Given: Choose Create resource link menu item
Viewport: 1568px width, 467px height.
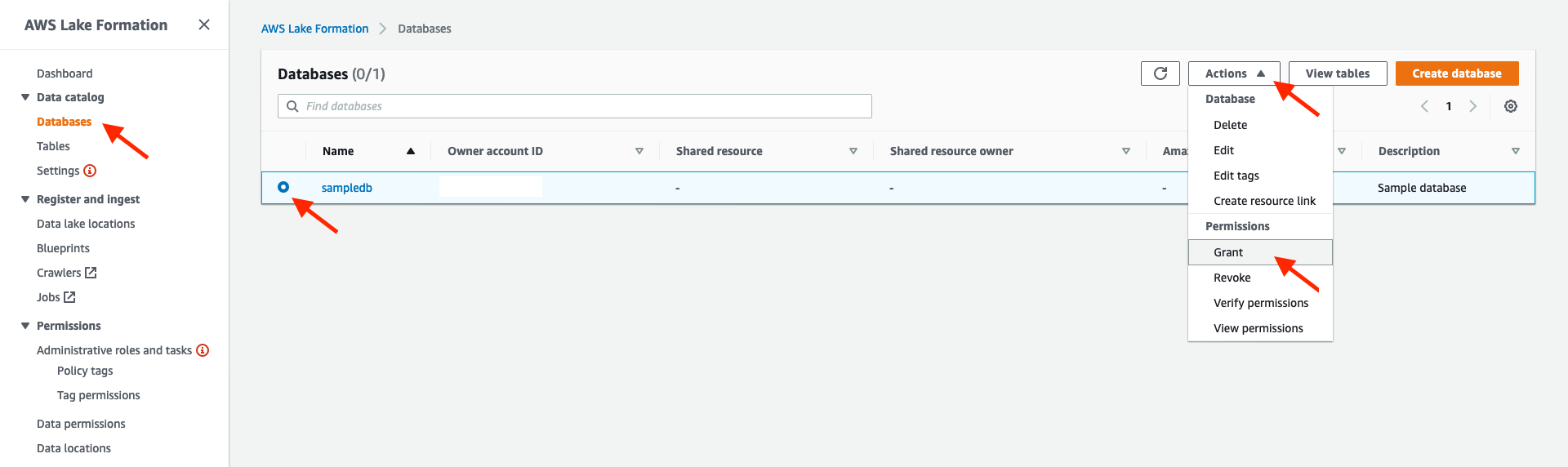Looking at the screenshot, I should (1260, 201).
